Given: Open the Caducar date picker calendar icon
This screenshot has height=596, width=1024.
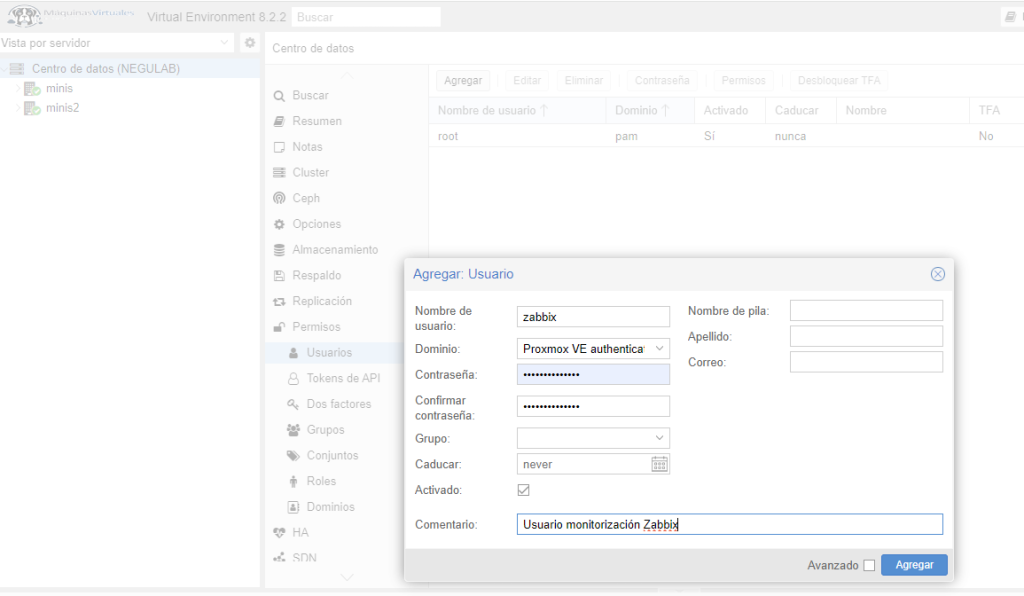Looking at the screenshot, I should 660,464.
